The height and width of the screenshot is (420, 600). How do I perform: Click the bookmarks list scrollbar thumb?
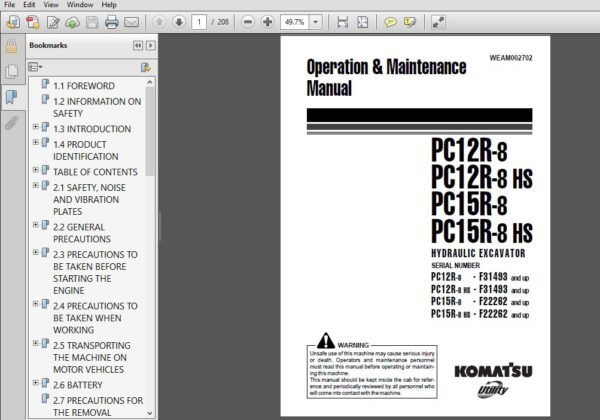pos(150,132)
